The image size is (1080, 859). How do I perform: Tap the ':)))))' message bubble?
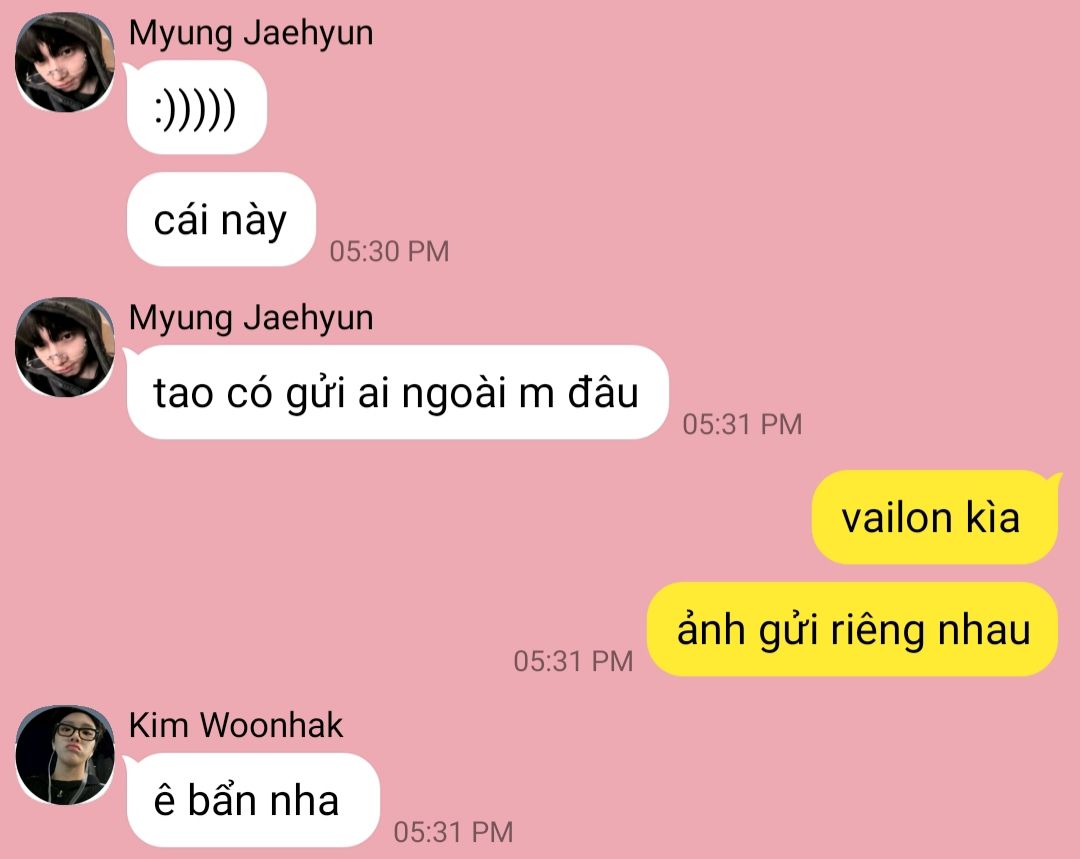pyautogui.click(x=196, y=107)
